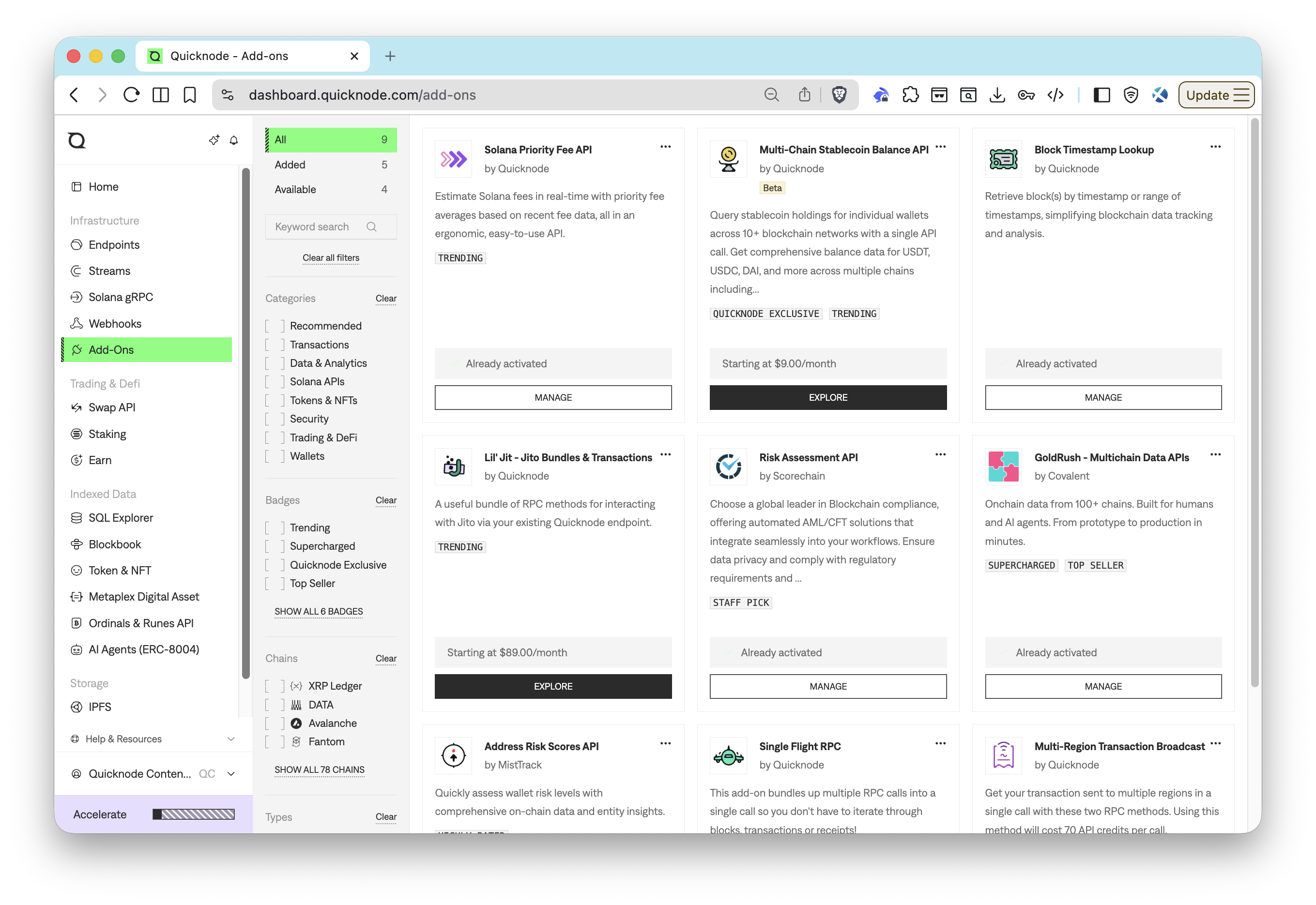Open the browser extensions puzzle icon

[x=910, y=95]
